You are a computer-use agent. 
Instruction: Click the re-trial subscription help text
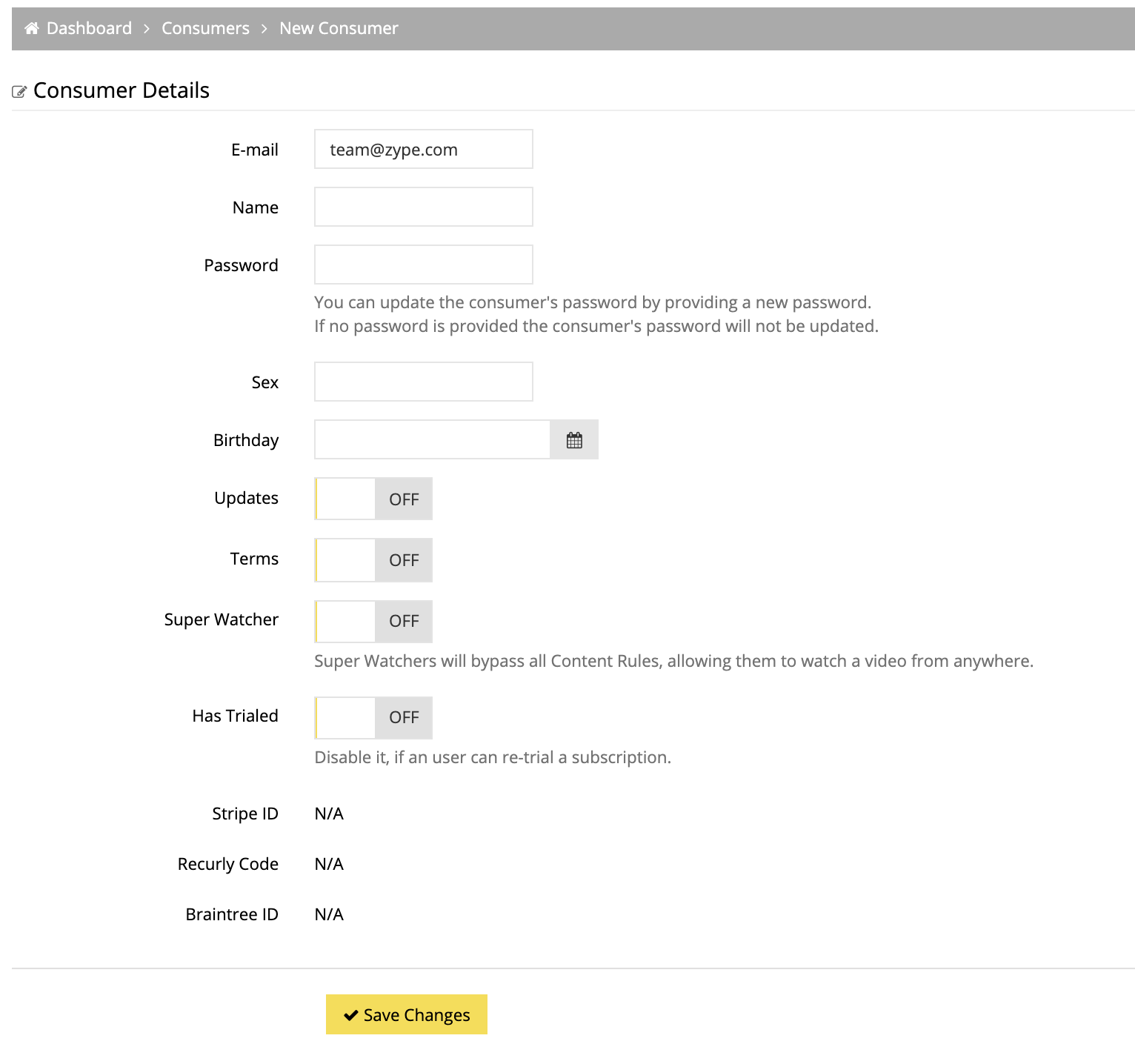pos(493,757)
